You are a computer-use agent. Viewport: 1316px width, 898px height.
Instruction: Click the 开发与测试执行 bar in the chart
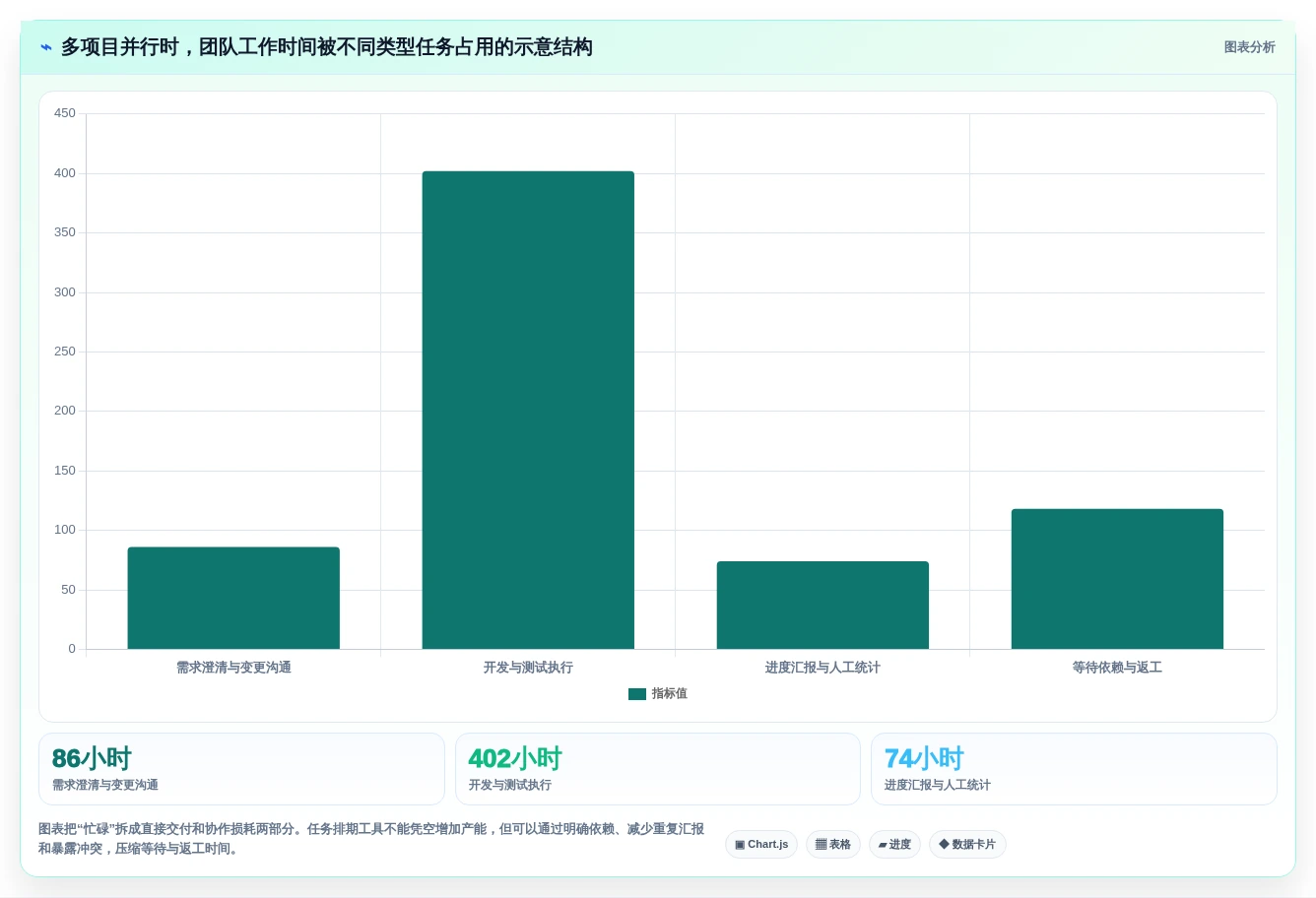tap(528, 410)
